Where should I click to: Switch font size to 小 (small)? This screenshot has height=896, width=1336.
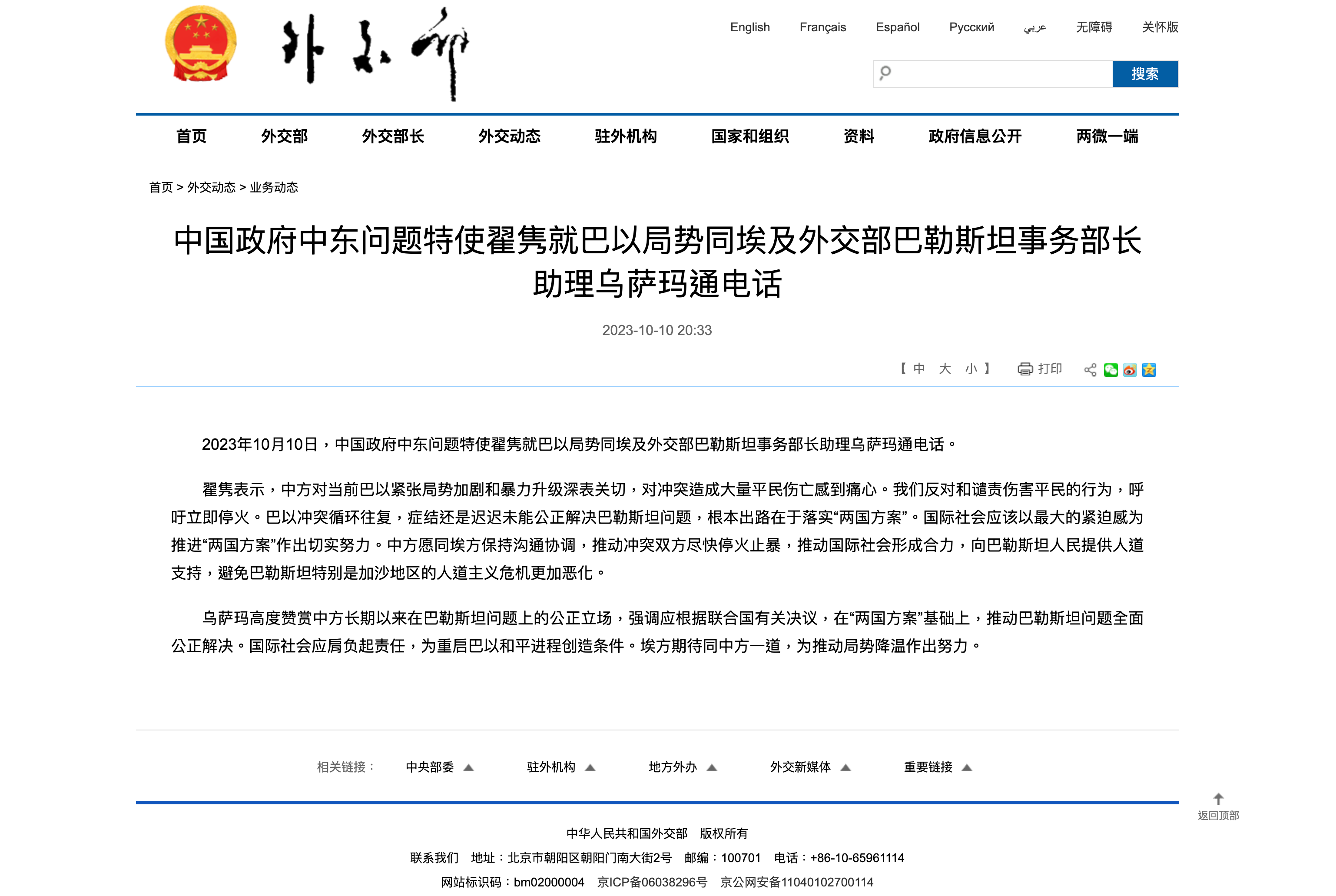971,369
